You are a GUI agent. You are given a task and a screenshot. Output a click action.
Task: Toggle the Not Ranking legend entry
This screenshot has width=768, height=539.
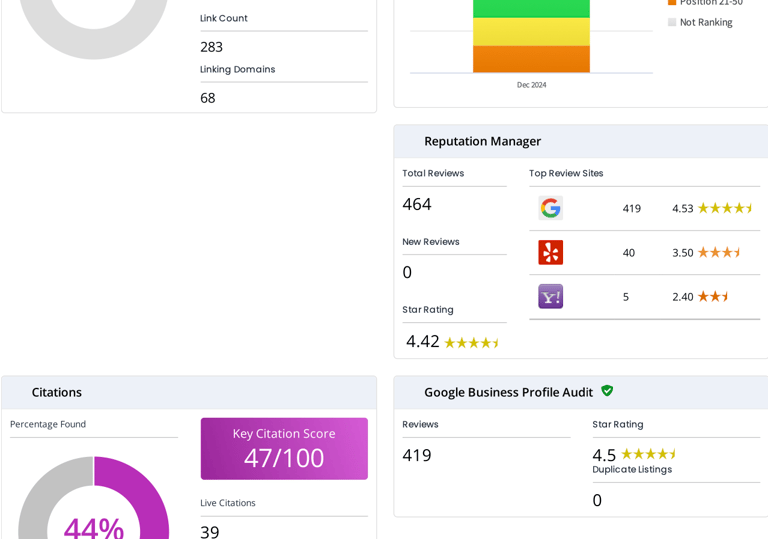tap(700, 22)
